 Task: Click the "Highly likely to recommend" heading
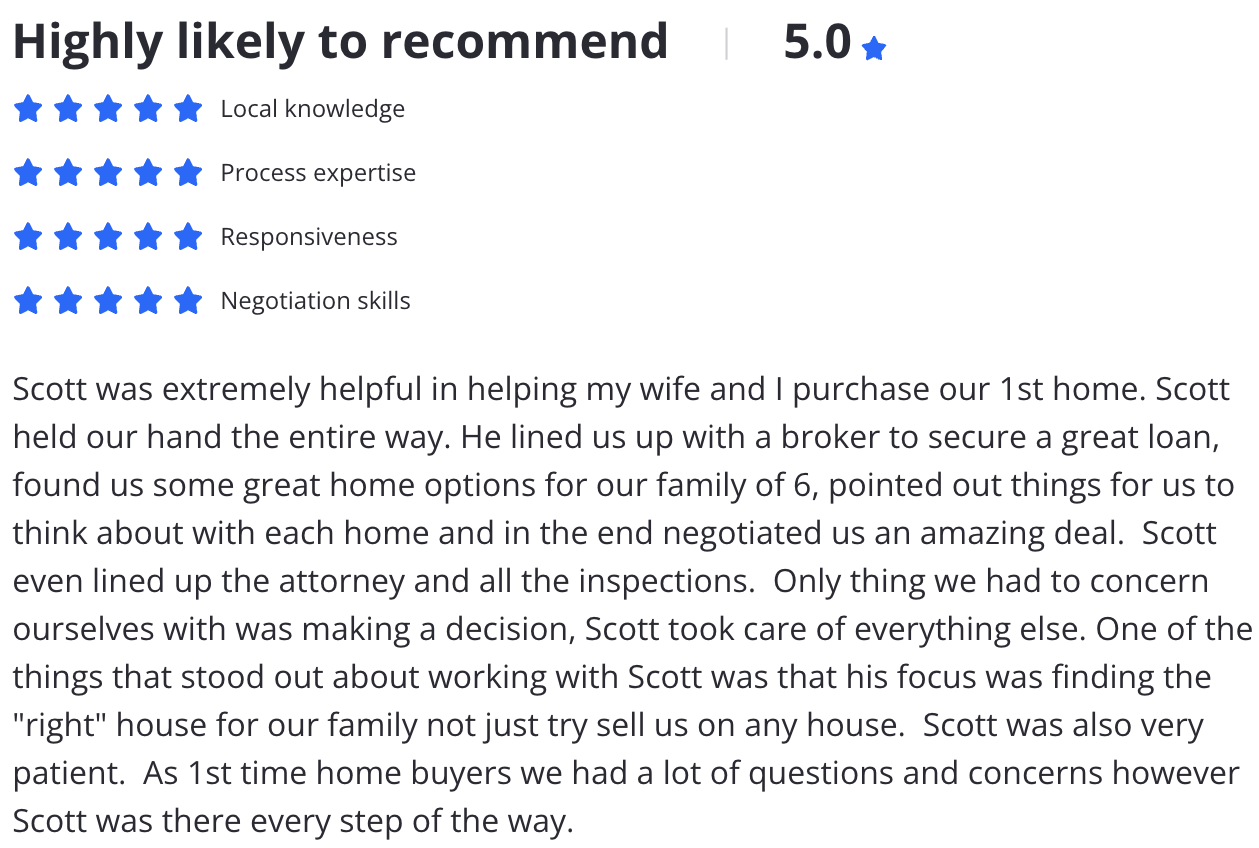point(340,43)
